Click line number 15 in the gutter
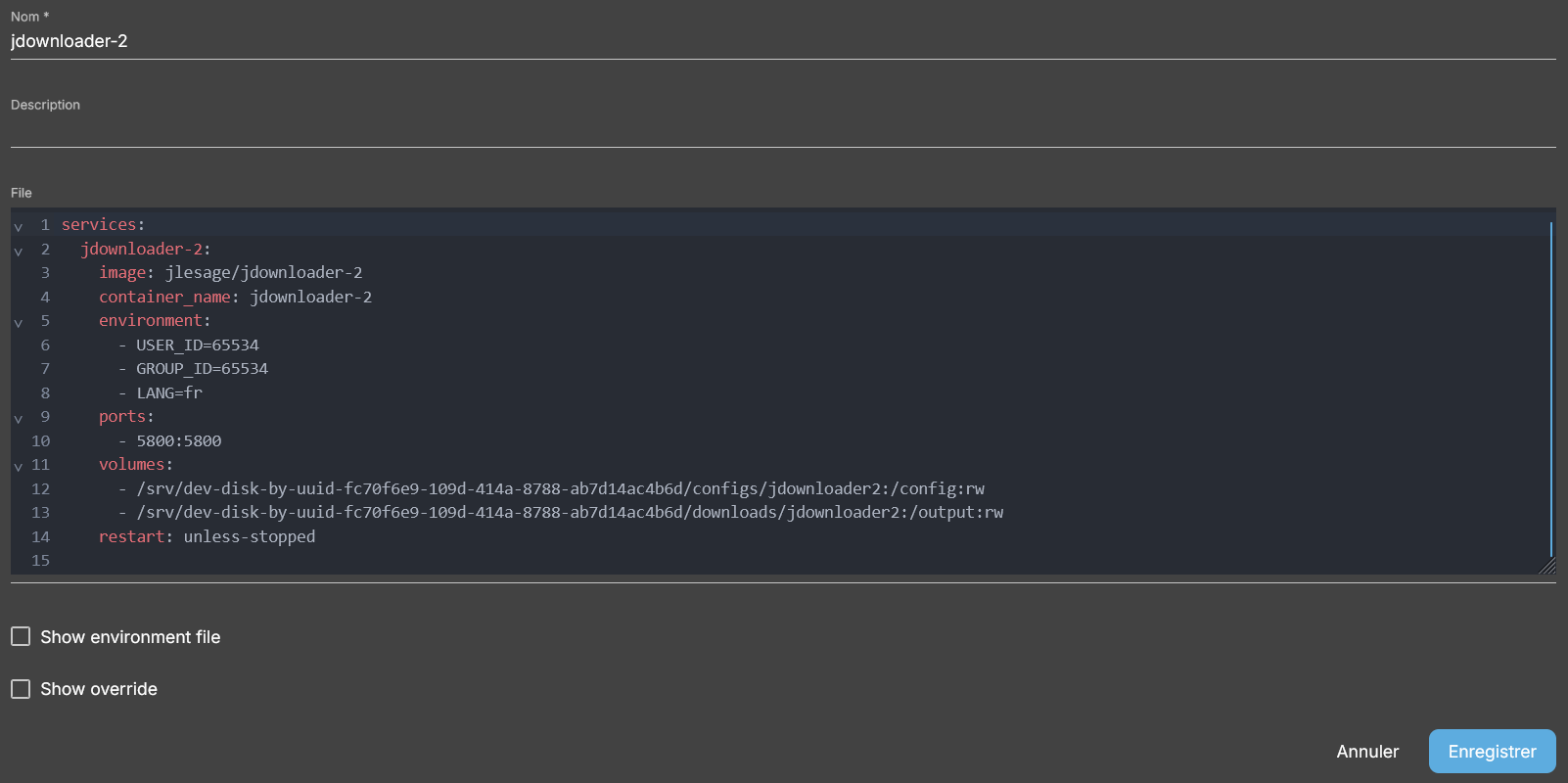This screenshot has height=783, width=1568. [40, 561]
